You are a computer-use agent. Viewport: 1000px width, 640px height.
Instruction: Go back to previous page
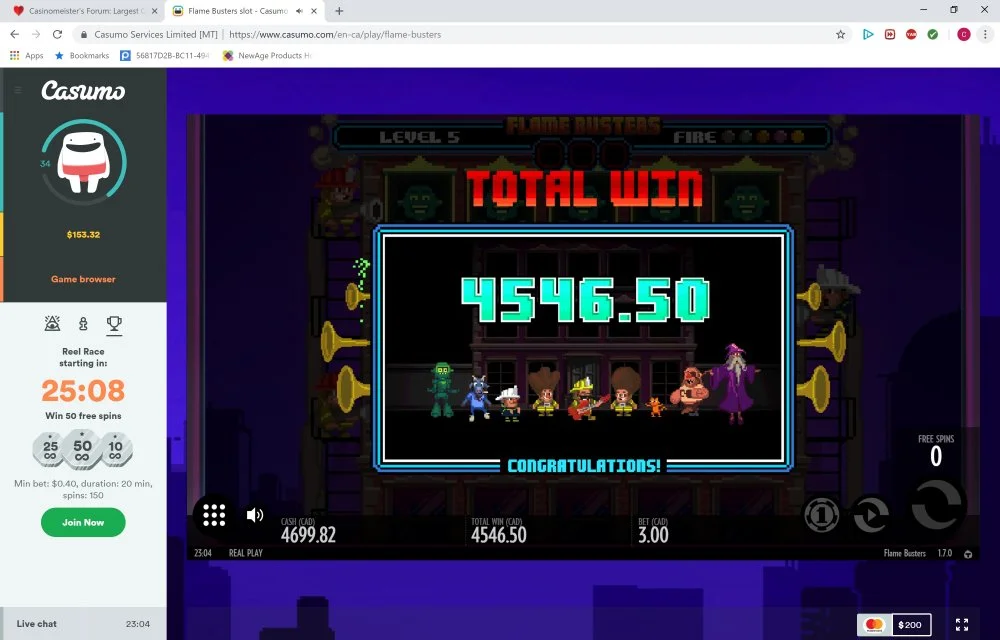pos(15,34)
